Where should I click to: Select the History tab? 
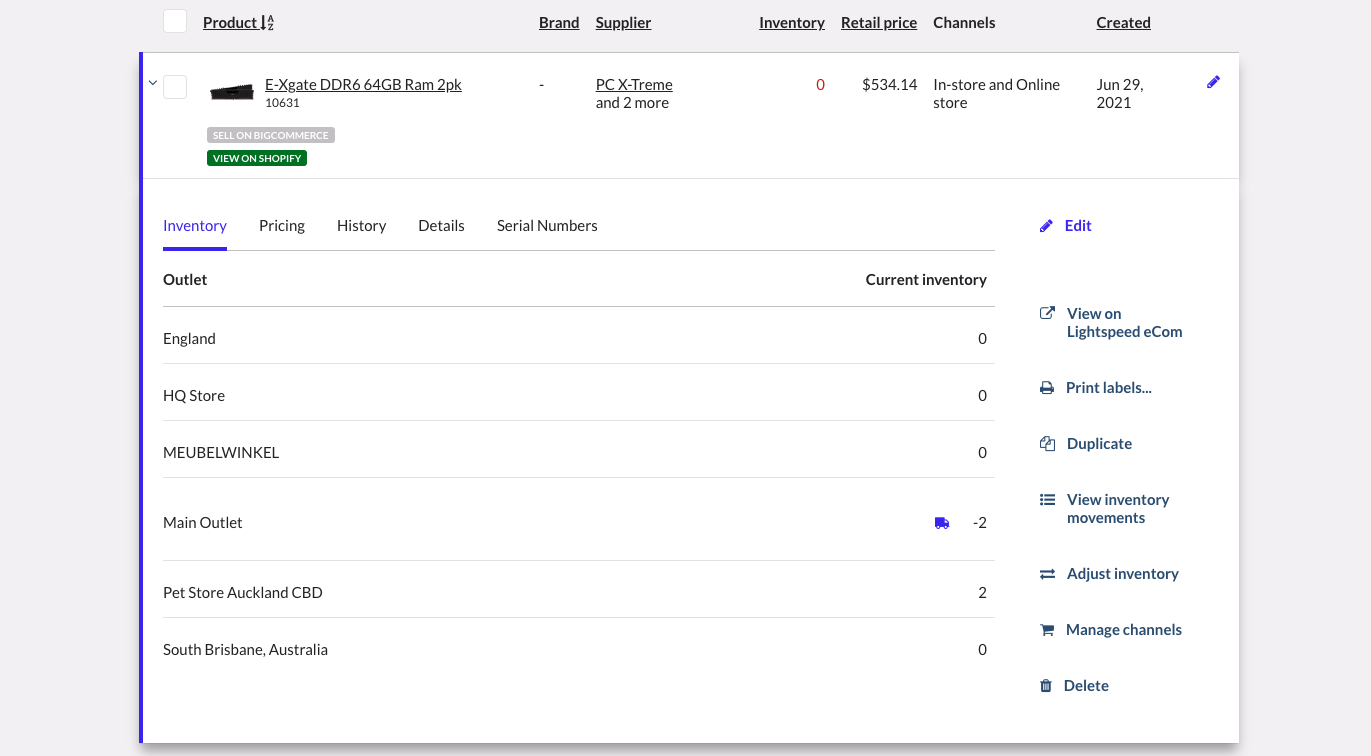click(x=361, y=225)
